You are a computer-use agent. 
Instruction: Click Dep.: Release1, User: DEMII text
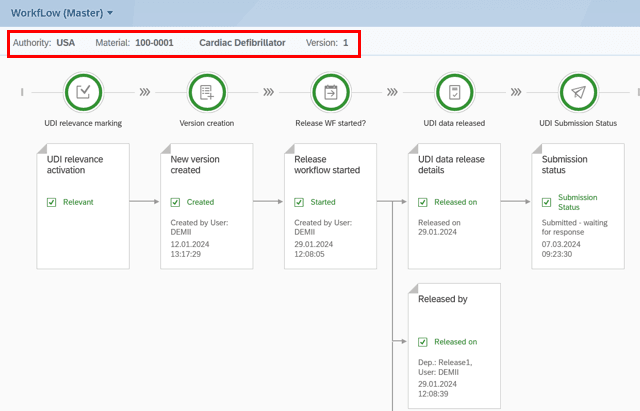coord(445,367)
